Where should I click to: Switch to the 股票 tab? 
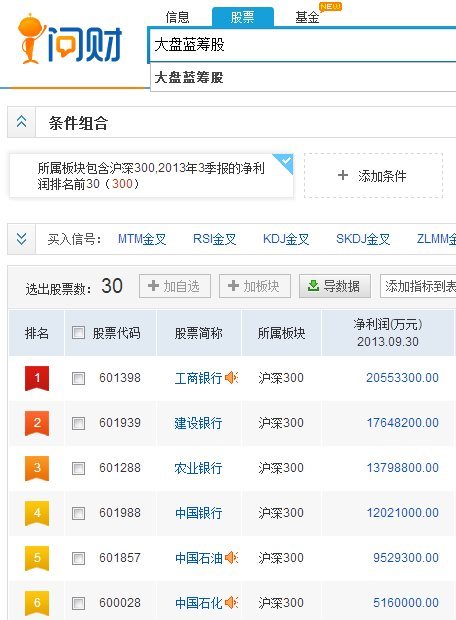[242, 17]
